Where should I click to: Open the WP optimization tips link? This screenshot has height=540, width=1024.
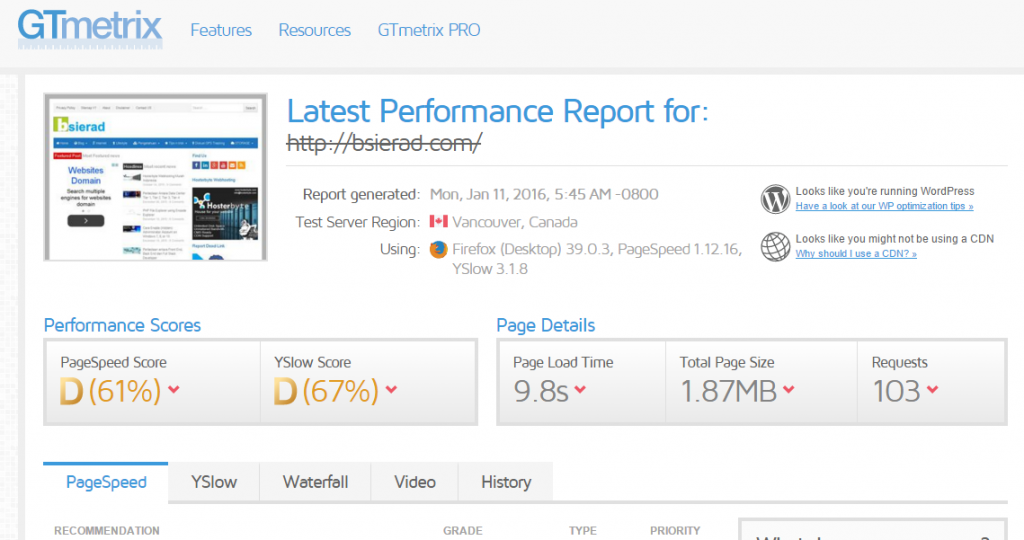click(x=884, y=206)
